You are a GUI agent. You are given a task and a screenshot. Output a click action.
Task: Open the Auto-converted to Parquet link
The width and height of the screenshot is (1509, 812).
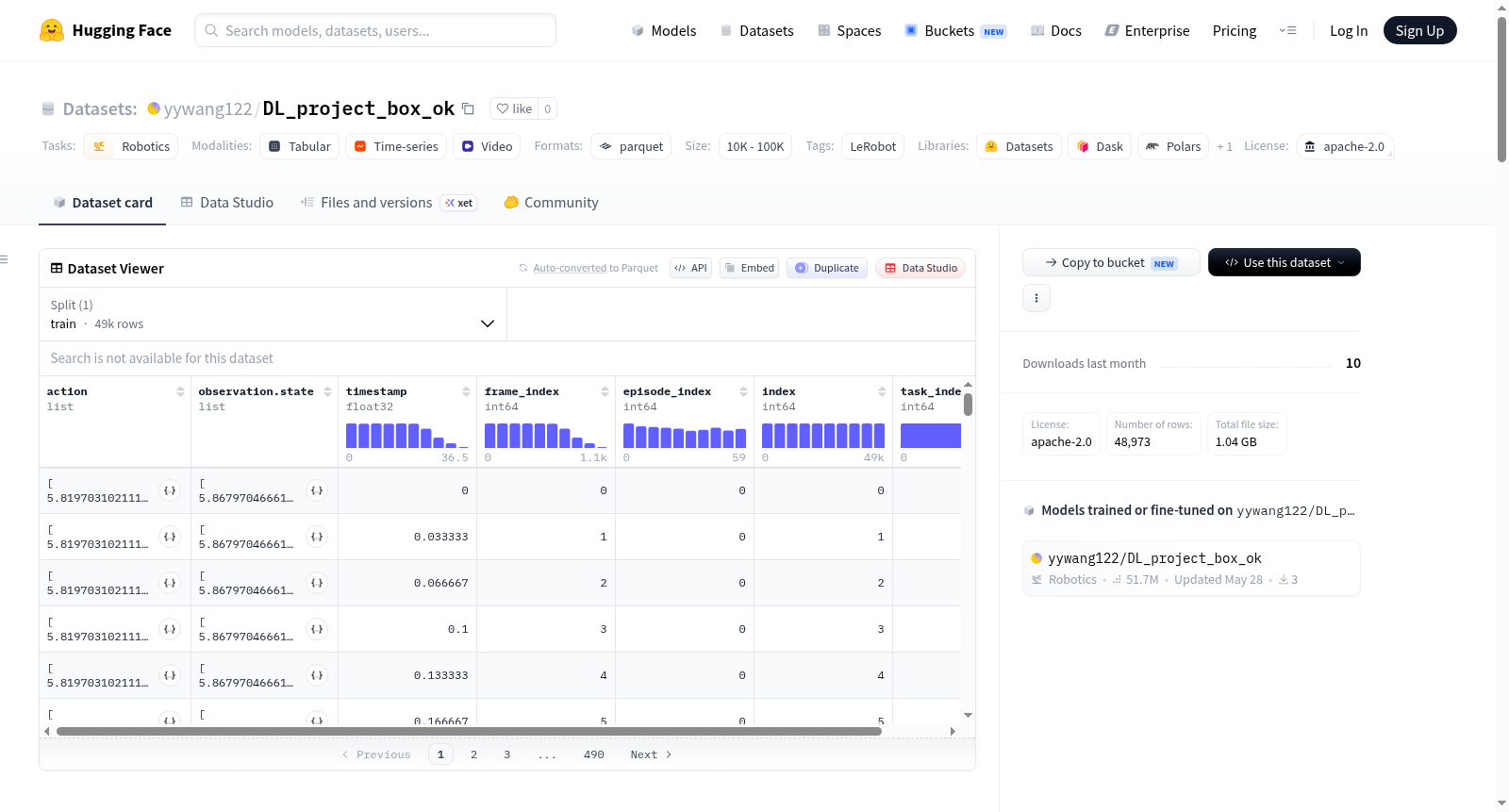coord(570,268)
